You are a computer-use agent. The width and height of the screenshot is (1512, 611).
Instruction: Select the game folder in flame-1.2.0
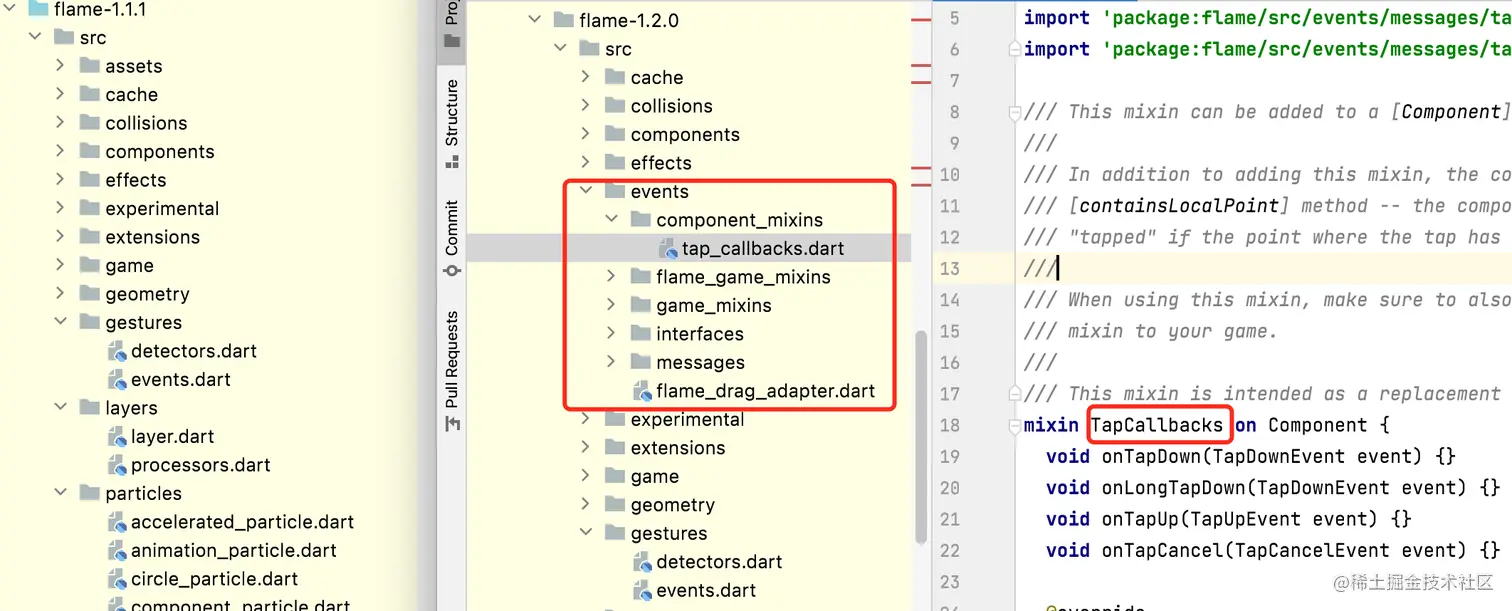click(655, 477)
